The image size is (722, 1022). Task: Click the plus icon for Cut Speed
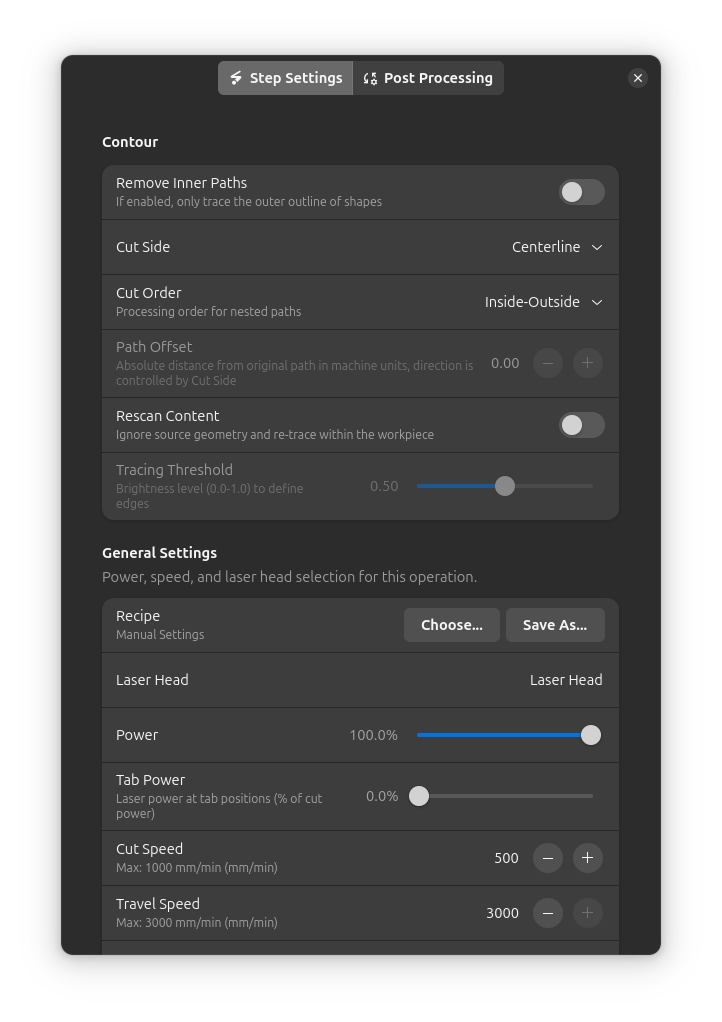(587, 858)
